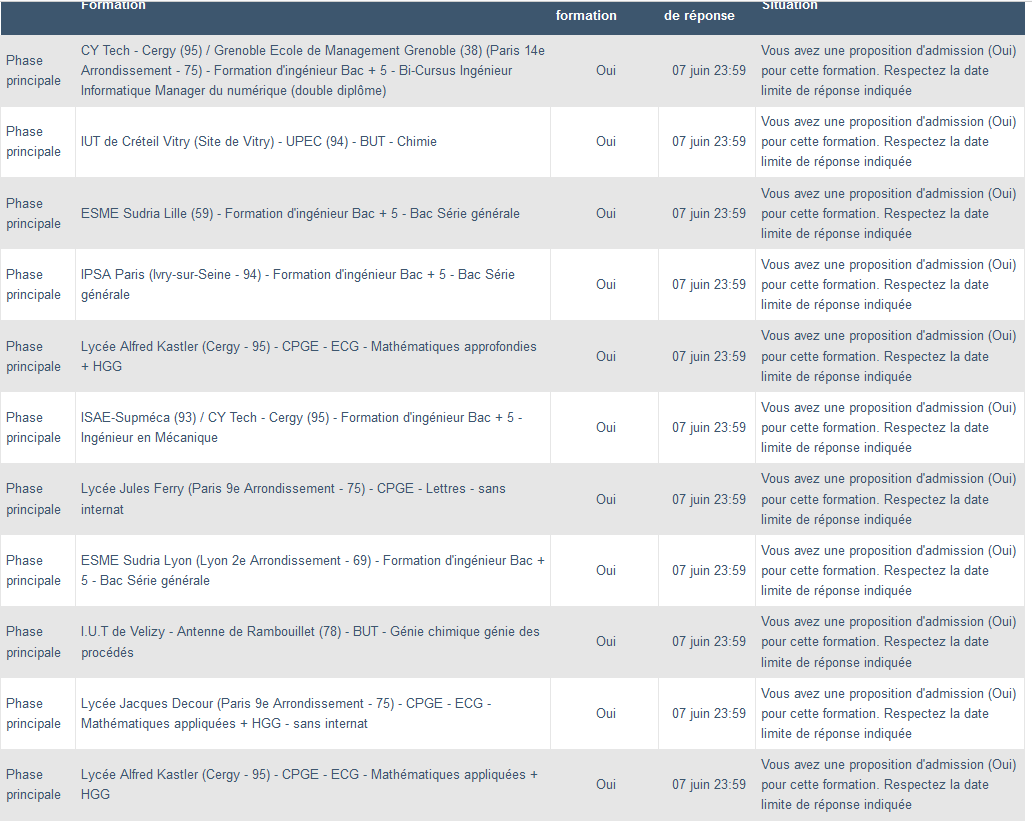The width and height of the screenshot is (1032, 829).
Task: Select the Lycée Jacques Decour CPGE ECG formation
Action: pos(286,713)
